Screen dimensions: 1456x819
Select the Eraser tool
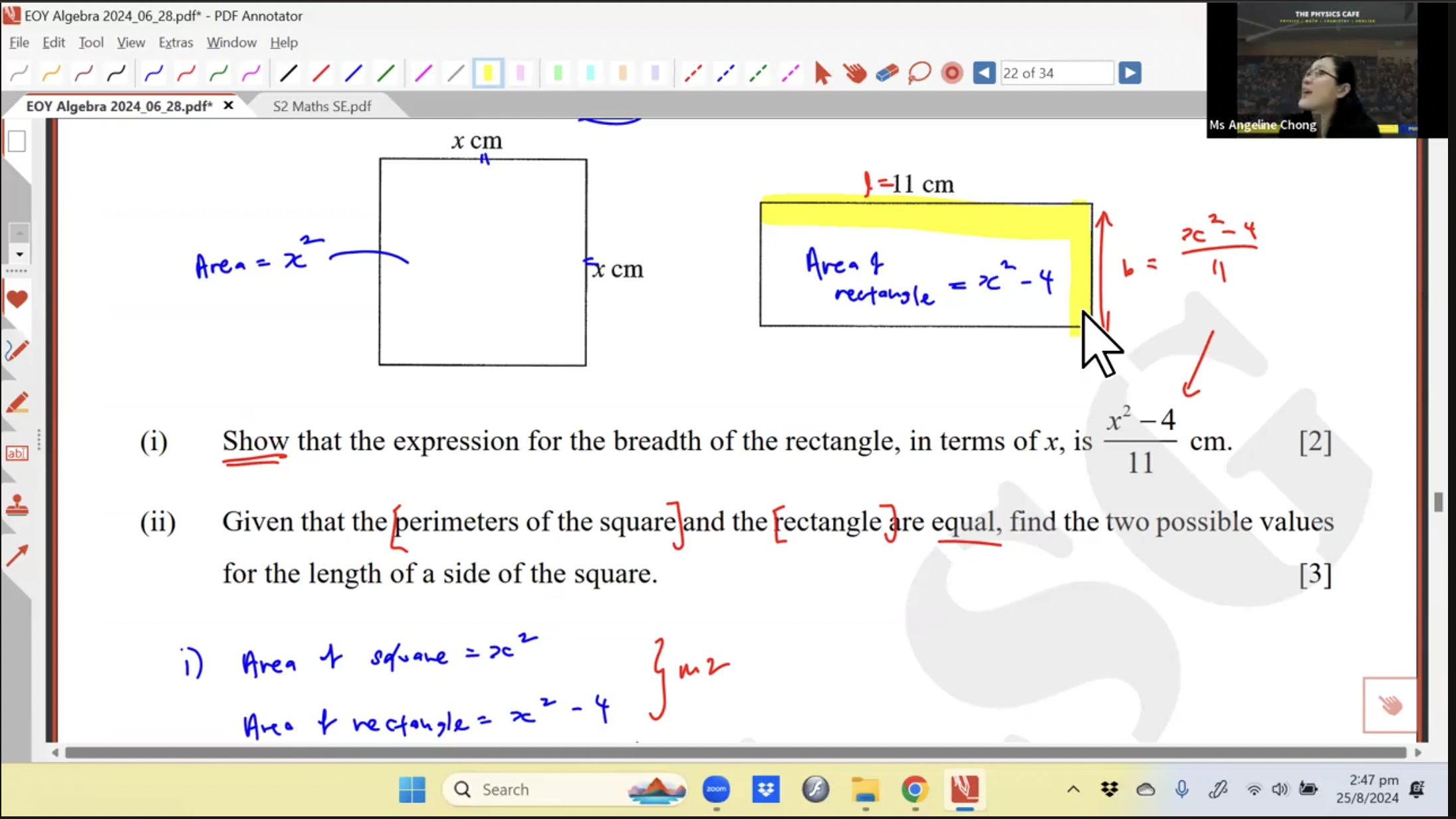tap(886, 73)
